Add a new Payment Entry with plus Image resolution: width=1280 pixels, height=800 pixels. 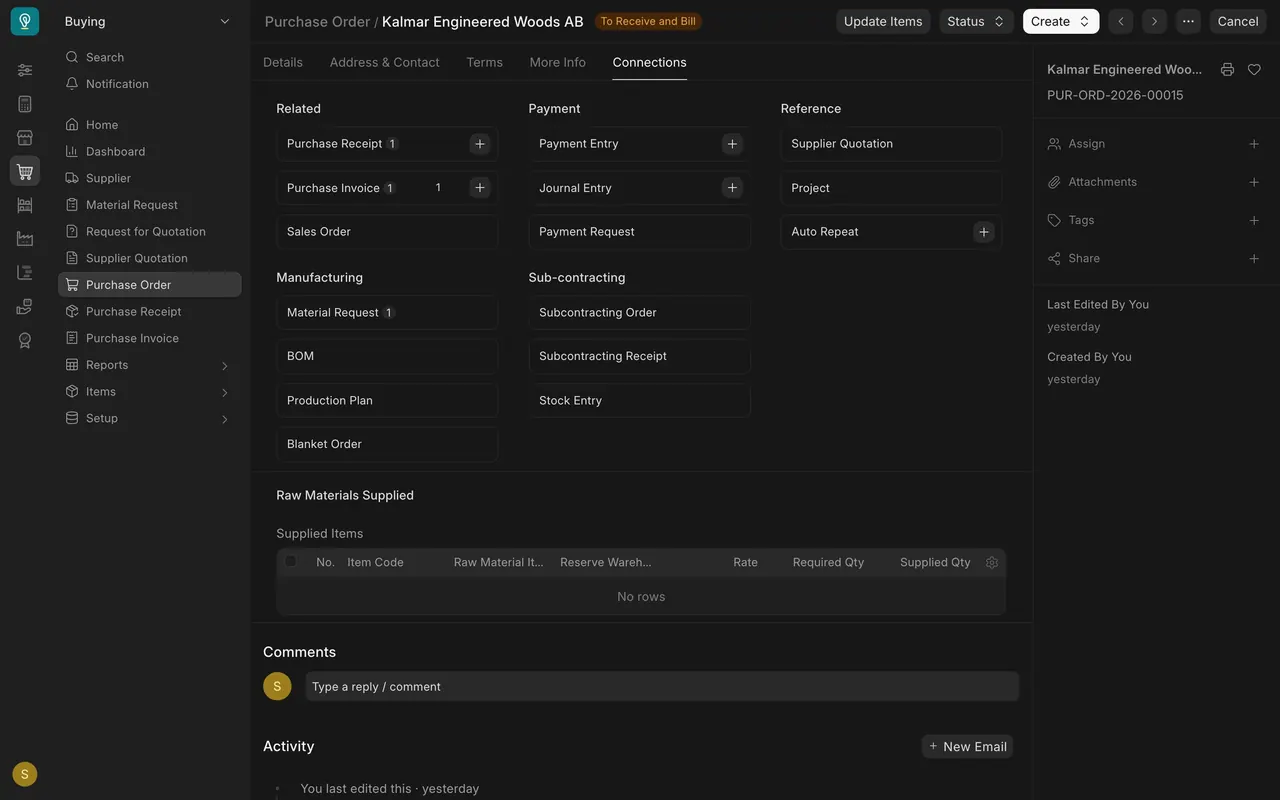click(x=732, y=144)
